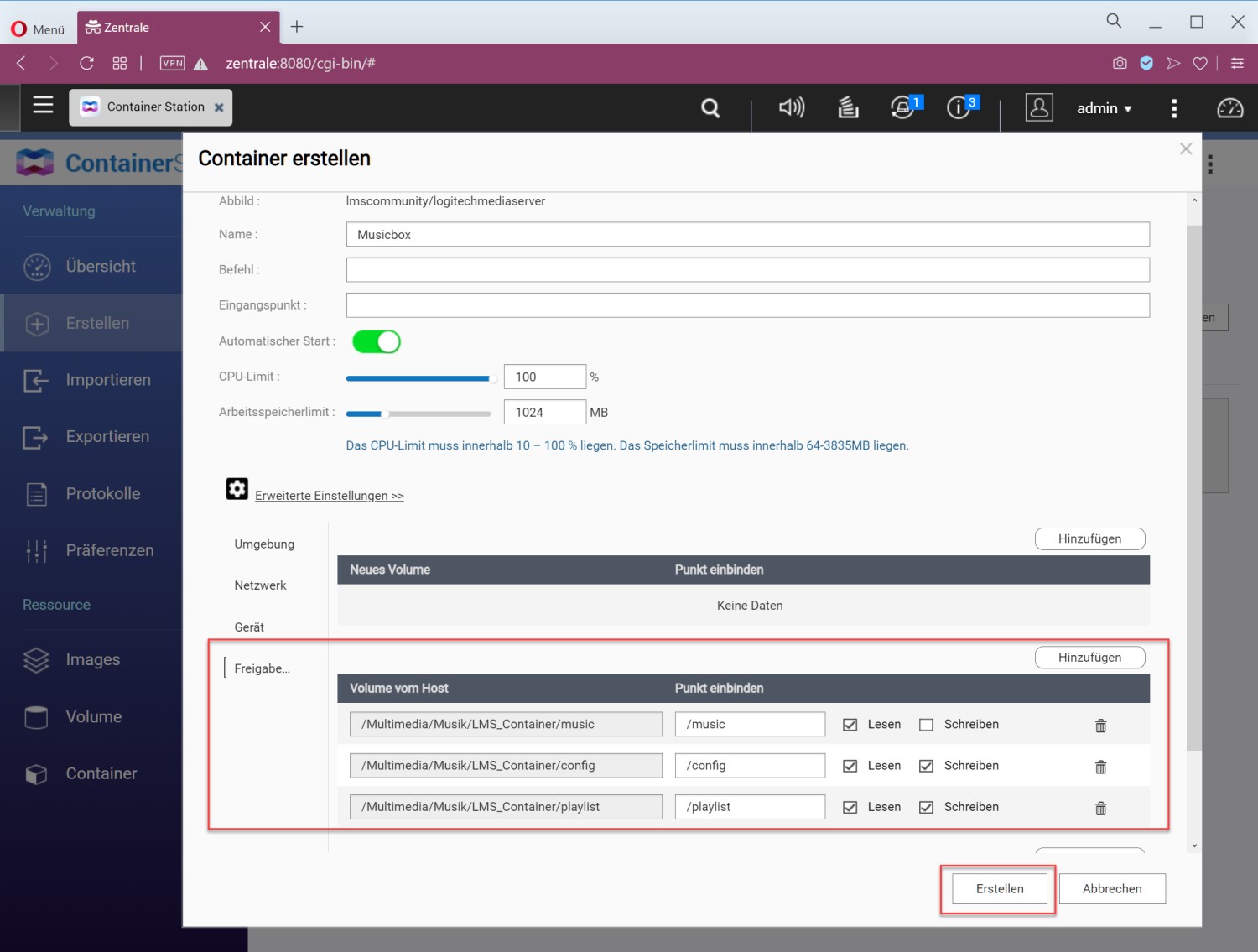This screenshot has height=952, width=1258.
Task: Toggle the Automatischer Start switch
Action: click(376, 341)
